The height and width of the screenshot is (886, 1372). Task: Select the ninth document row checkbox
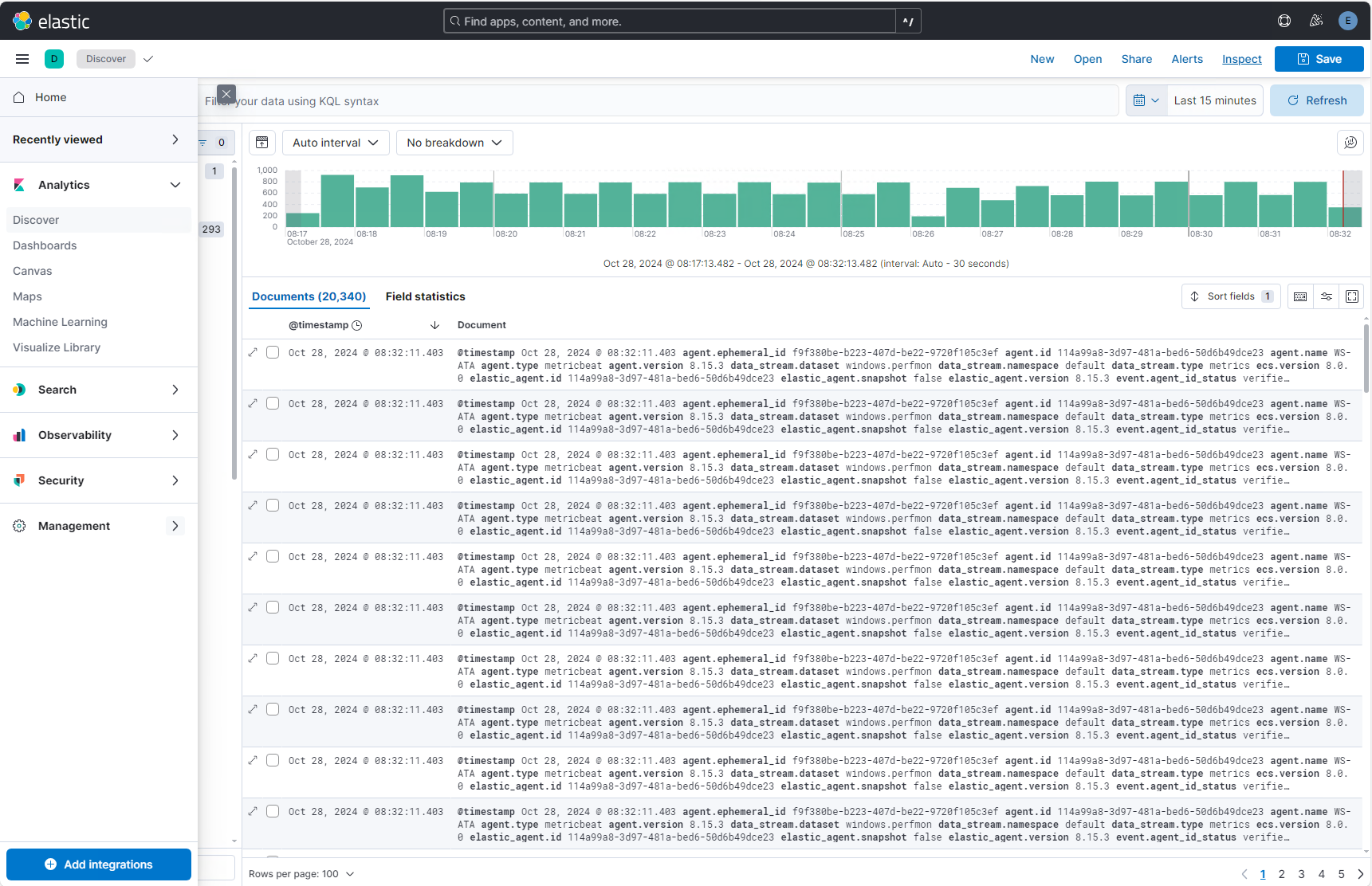[x=273, y=760]
